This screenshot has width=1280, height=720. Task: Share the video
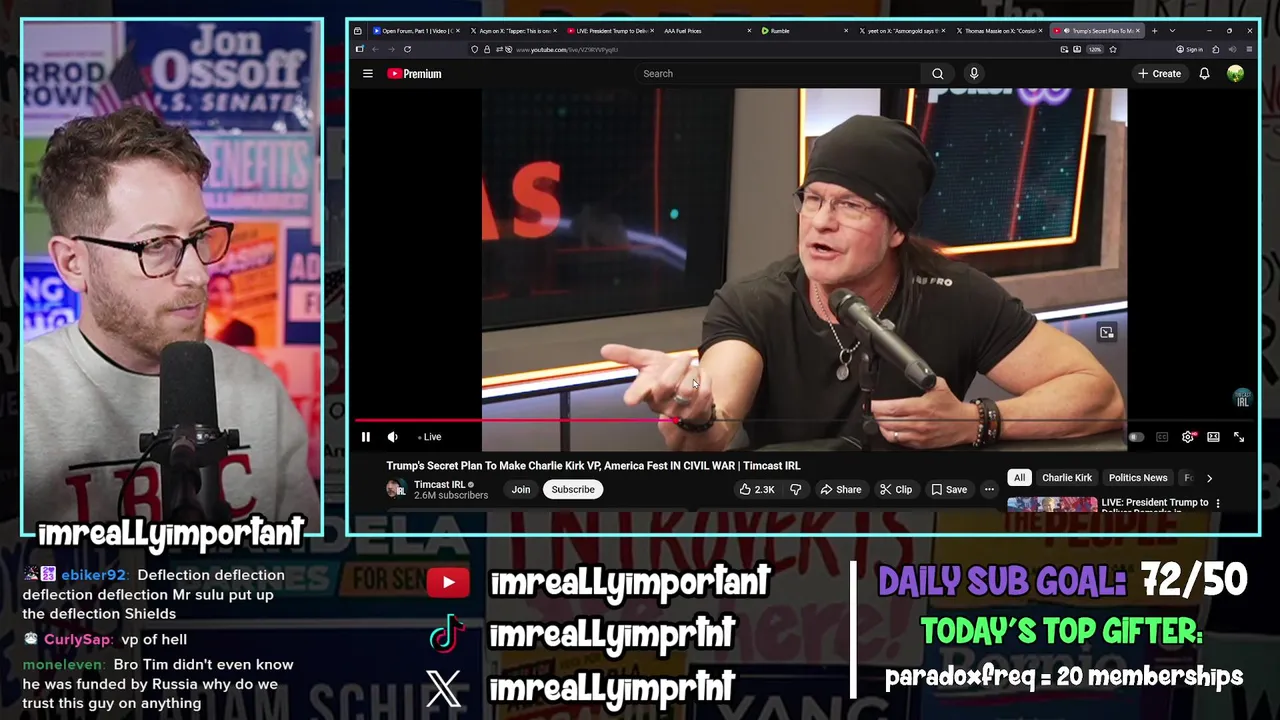point(841,489)
